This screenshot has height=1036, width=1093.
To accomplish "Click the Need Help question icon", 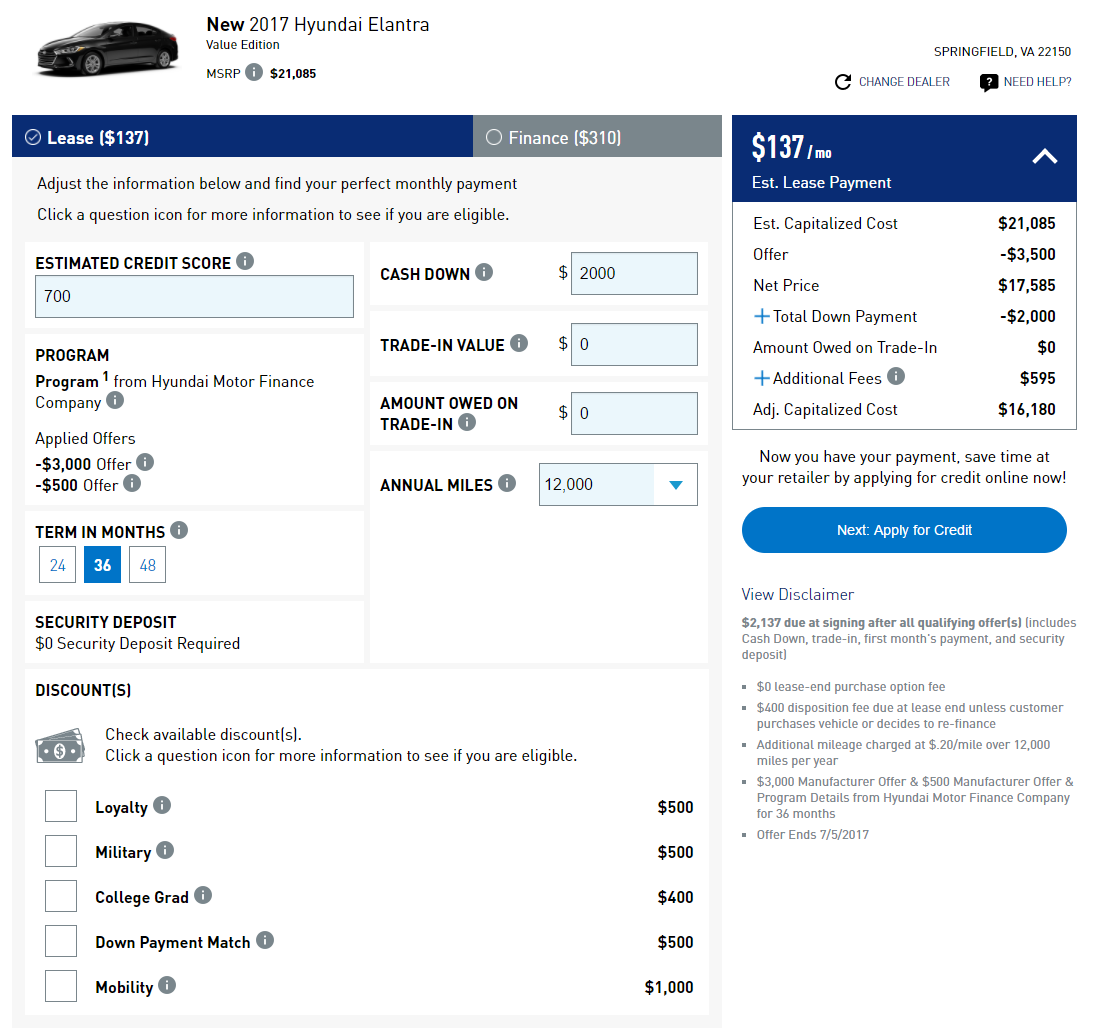I will click(x=988, y=83).
